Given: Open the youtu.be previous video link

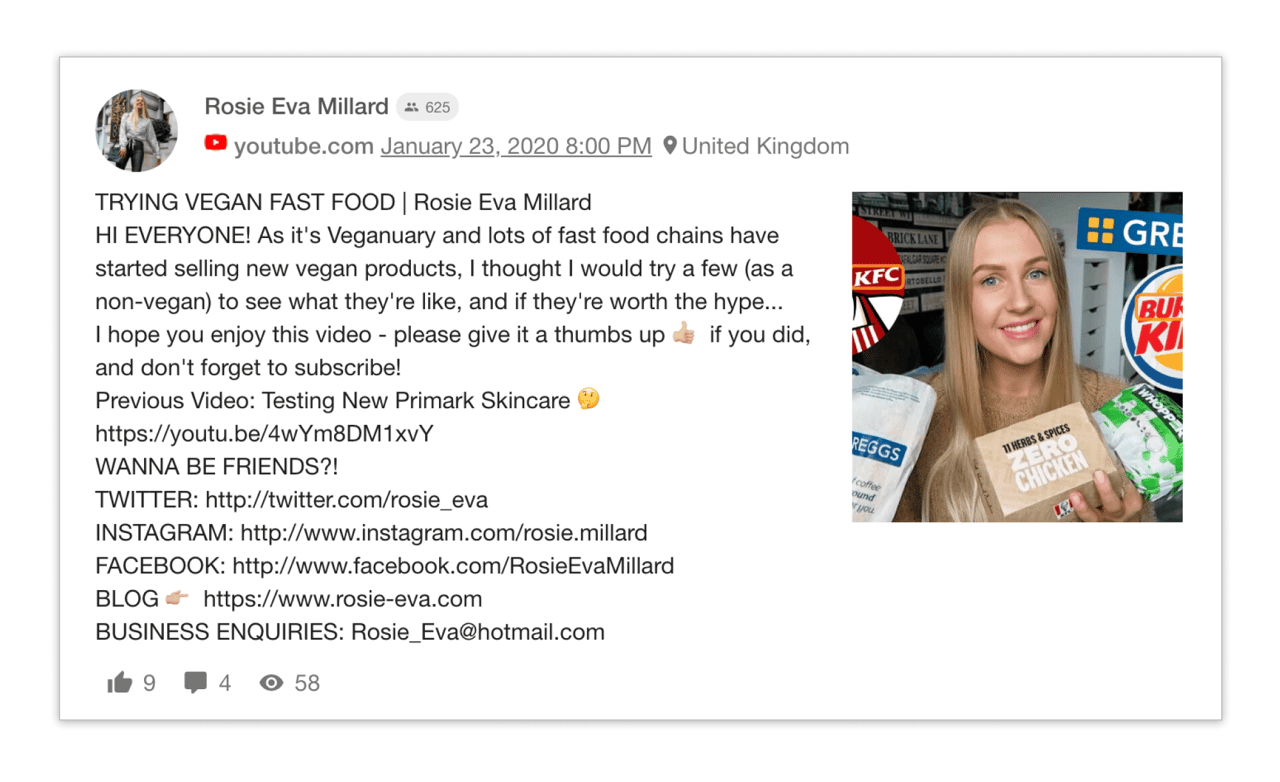Looking at the screenshot, I should tap(264, 434).
